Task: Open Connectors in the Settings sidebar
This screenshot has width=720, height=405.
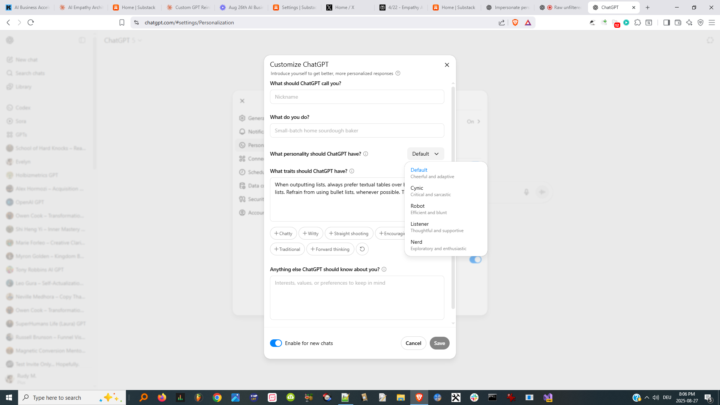Action: pos(251,158)
